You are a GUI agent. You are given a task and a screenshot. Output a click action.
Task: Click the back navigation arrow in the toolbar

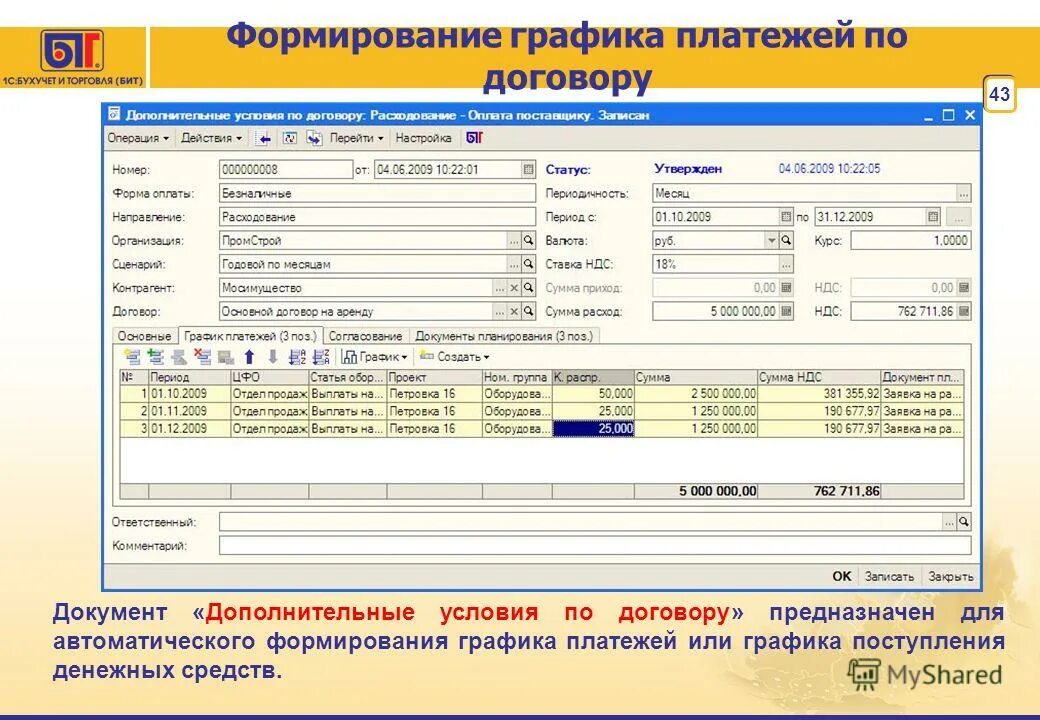[263, 140]
